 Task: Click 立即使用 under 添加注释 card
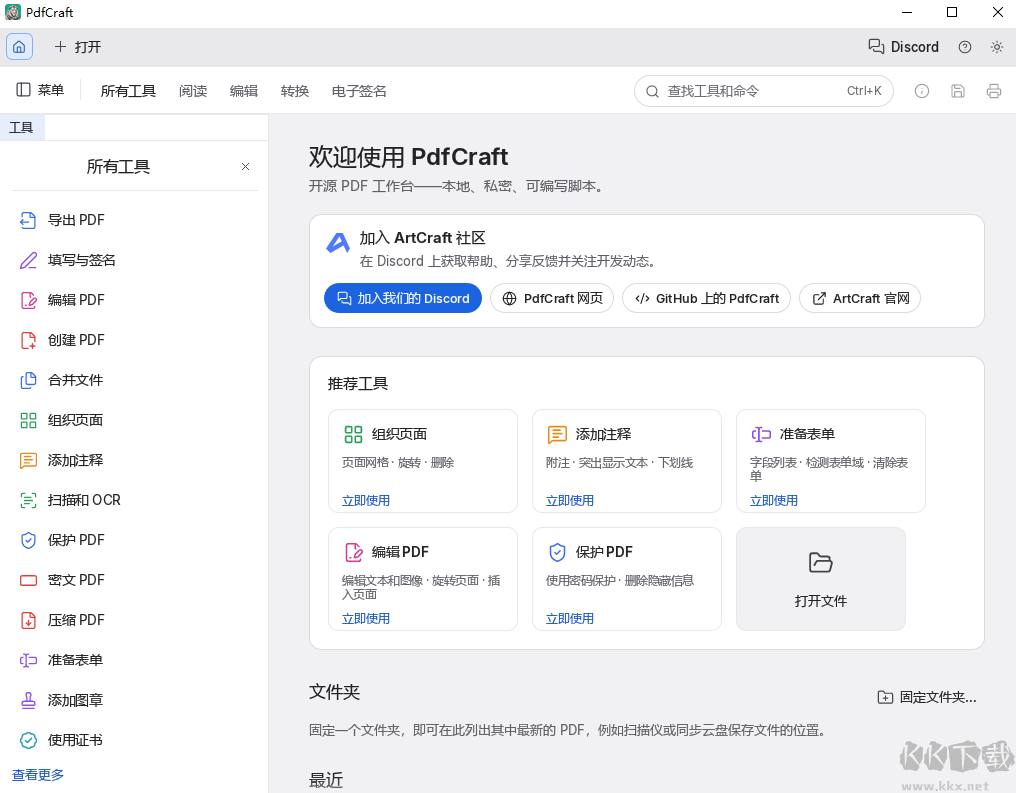coord(570,500)
